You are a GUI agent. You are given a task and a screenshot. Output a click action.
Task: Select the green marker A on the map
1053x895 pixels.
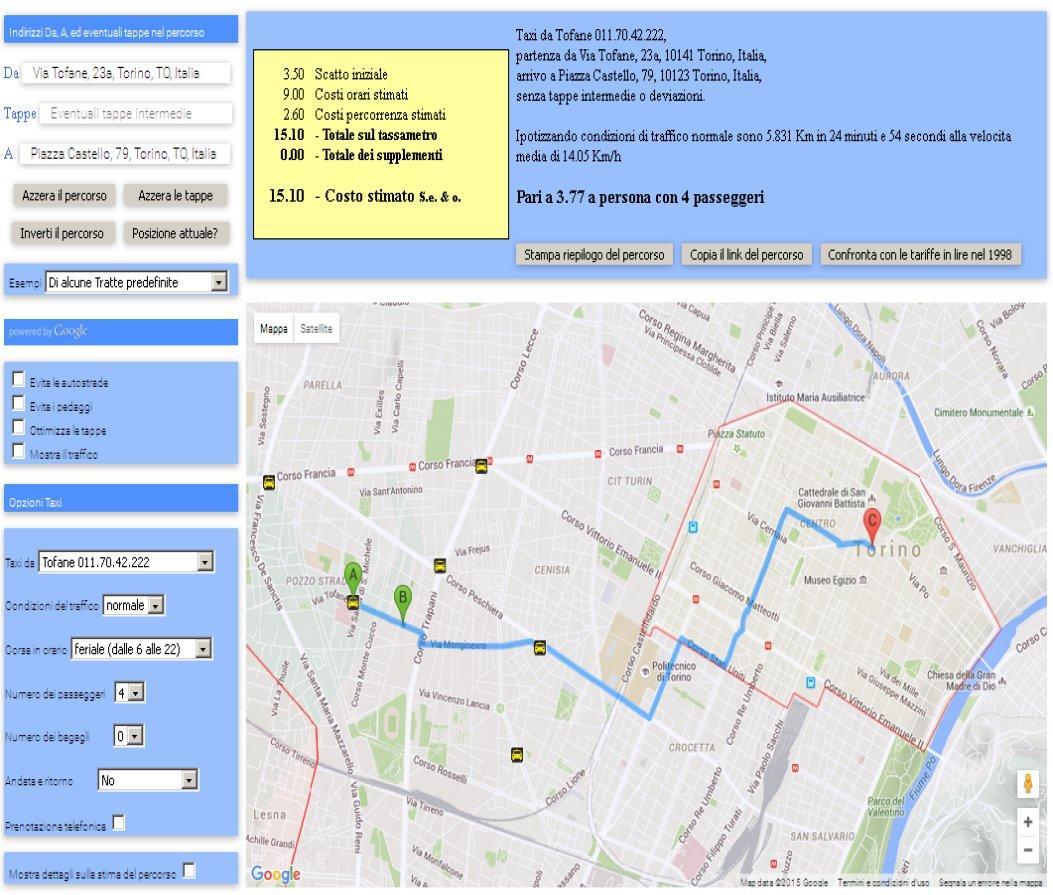pos(355,572)
